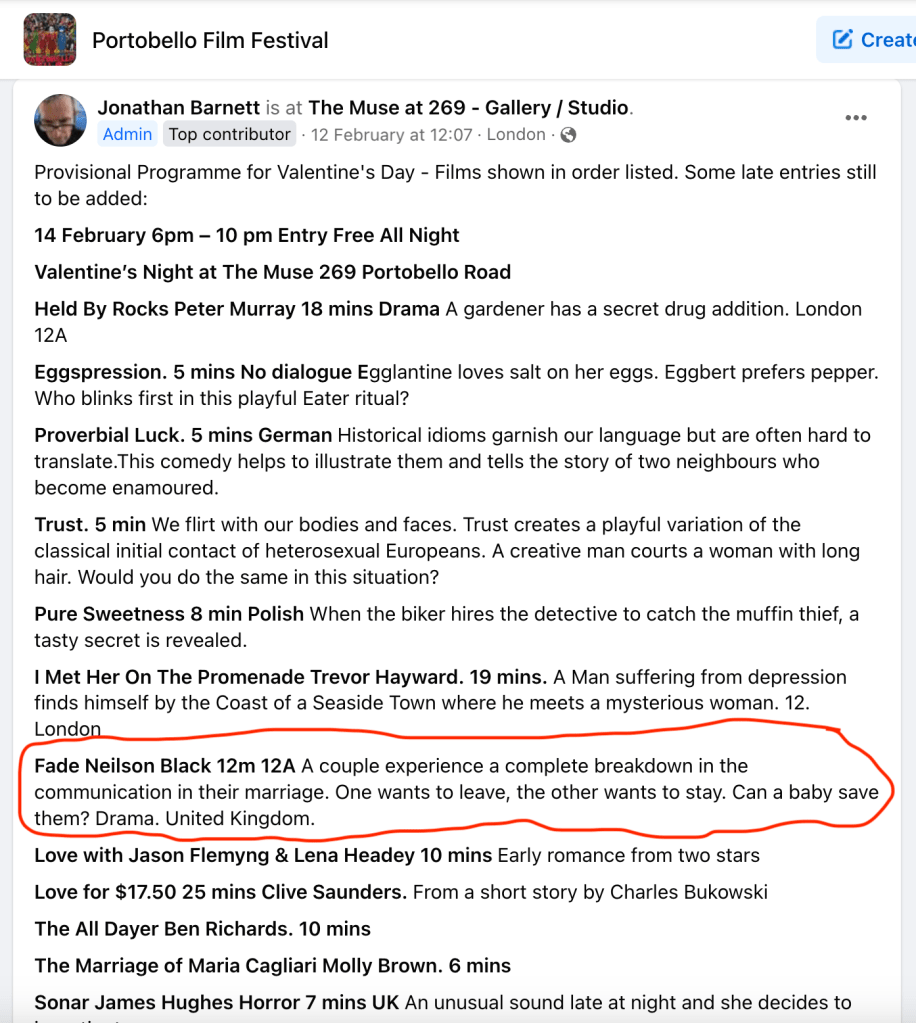Click the Admin badge

[x=127, y=134]
